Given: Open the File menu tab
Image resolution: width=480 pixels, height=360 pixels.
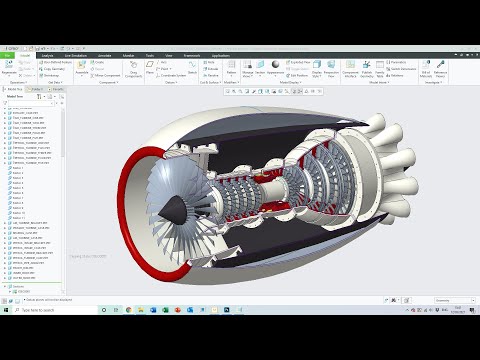Looking at the screenshot, I should [x=7, y=56].
